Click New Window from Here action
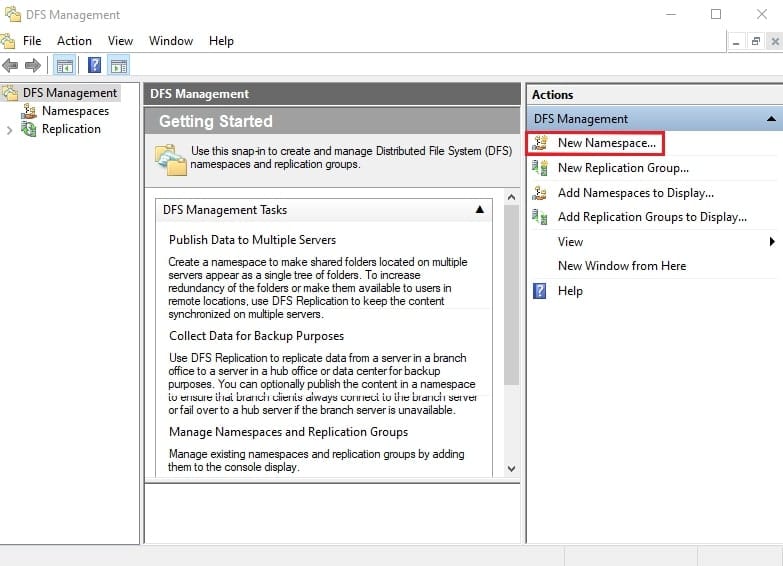The image size is (783, 566). (622, 266)
